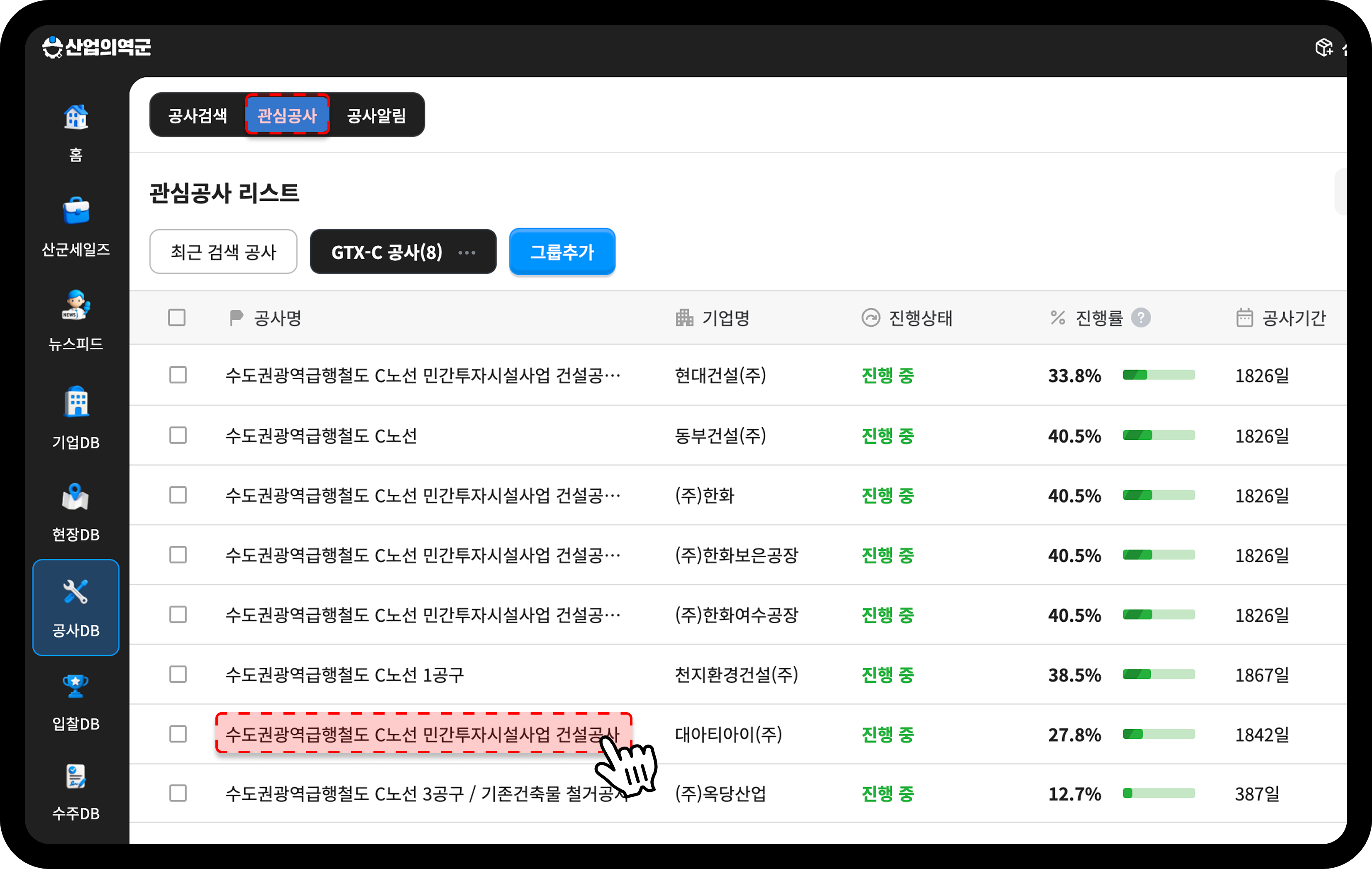This screenshot has height=869, width=1372.
Task: Click the 387일 duration cell
Action: (1257, 794)
